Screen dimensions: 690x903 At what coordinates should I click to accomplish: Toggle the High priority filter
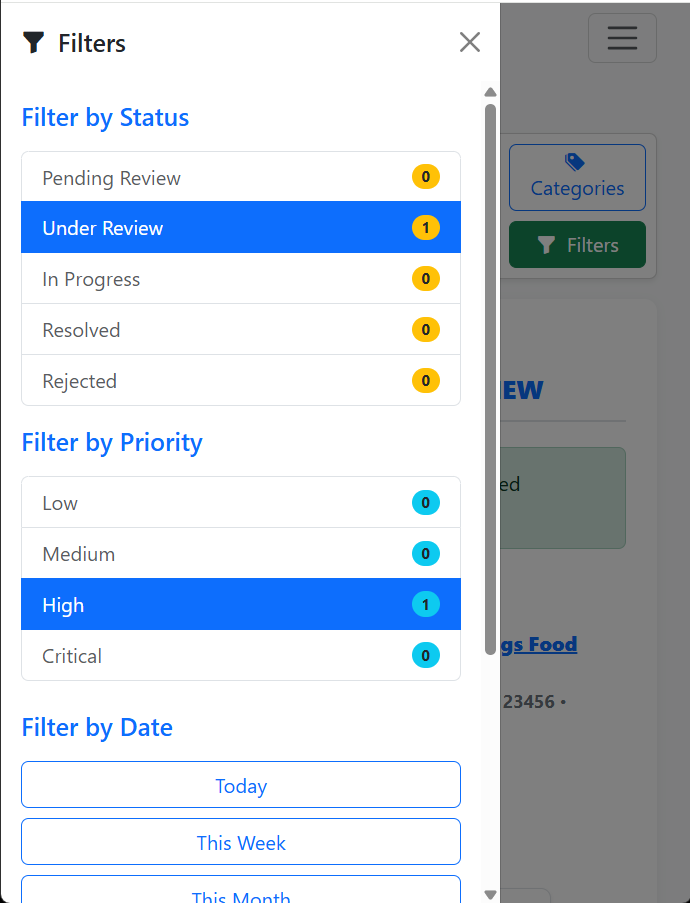[240, 605]
